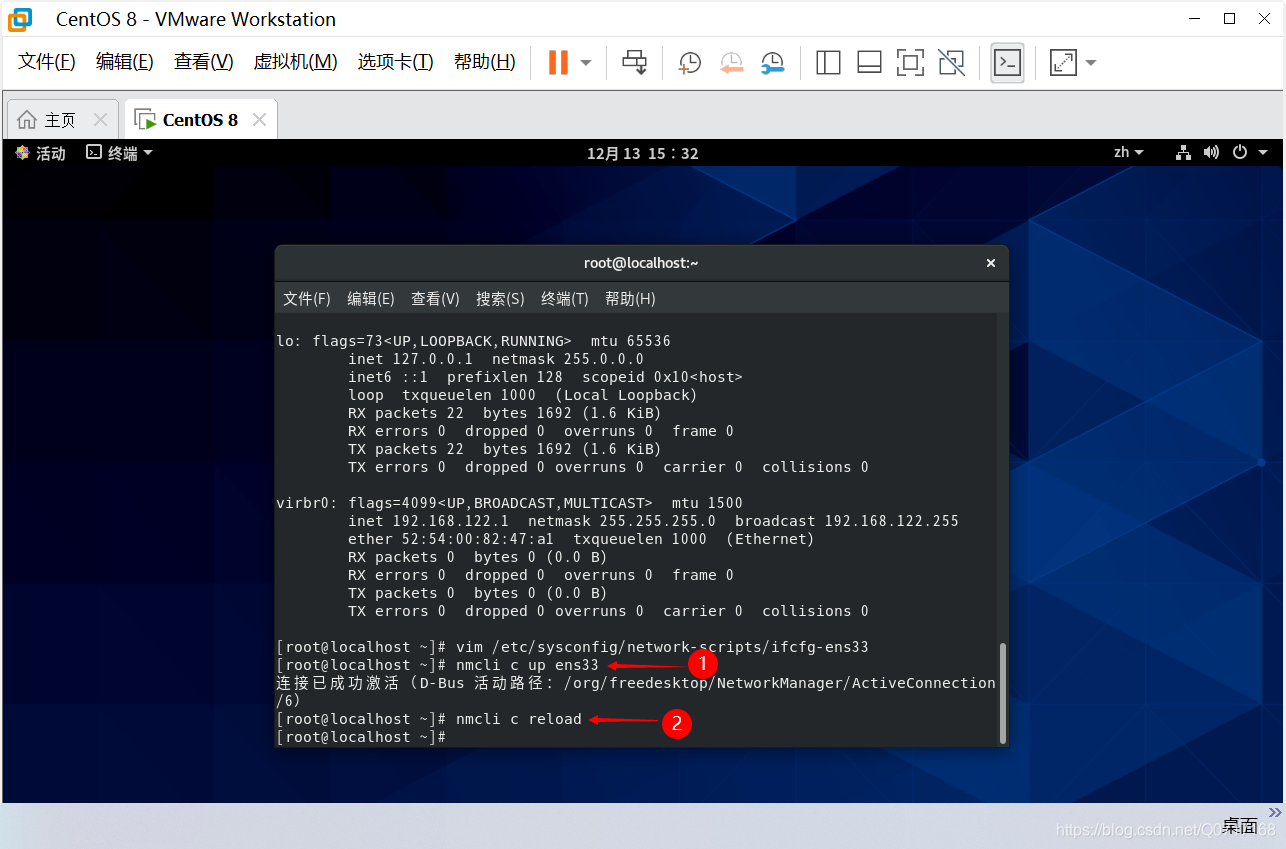Click the volume speaker icon
The image size is (1286, 849).
pyautogui.click(x=1212, y=153)
